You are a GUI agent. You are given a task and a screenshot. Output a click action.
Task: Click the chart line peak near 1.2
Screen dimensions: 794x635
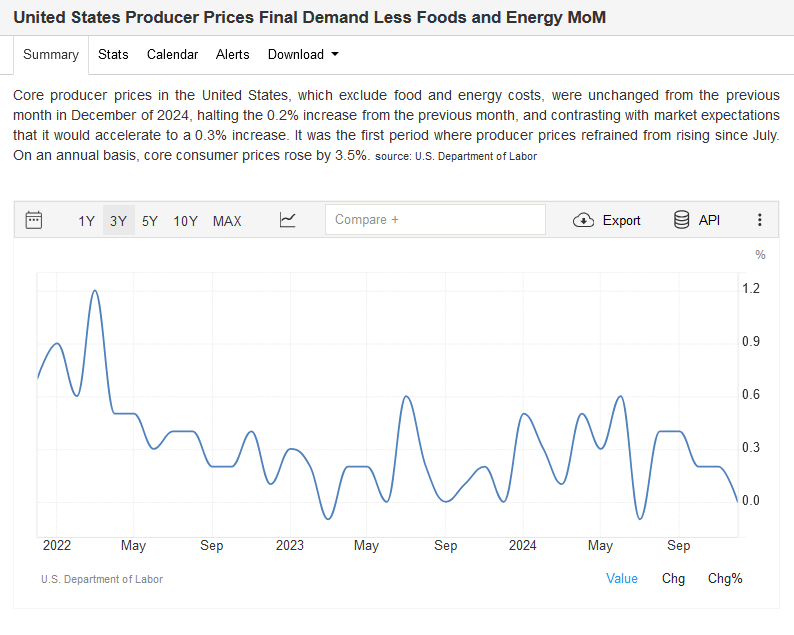(x=95, y=291)
